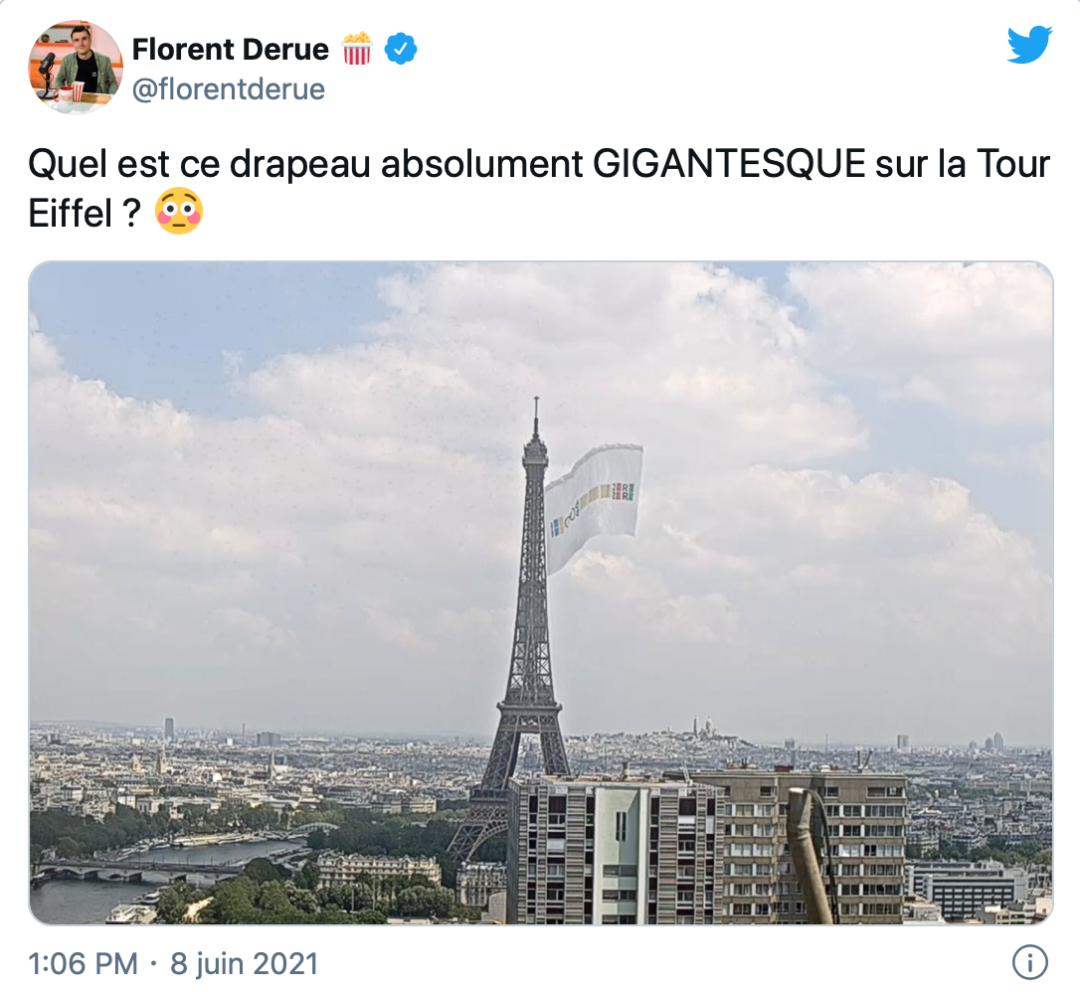Open the attached Eiffel Tower photo
The width and height of the screenshot is (1080, 992).
(541, 592)
